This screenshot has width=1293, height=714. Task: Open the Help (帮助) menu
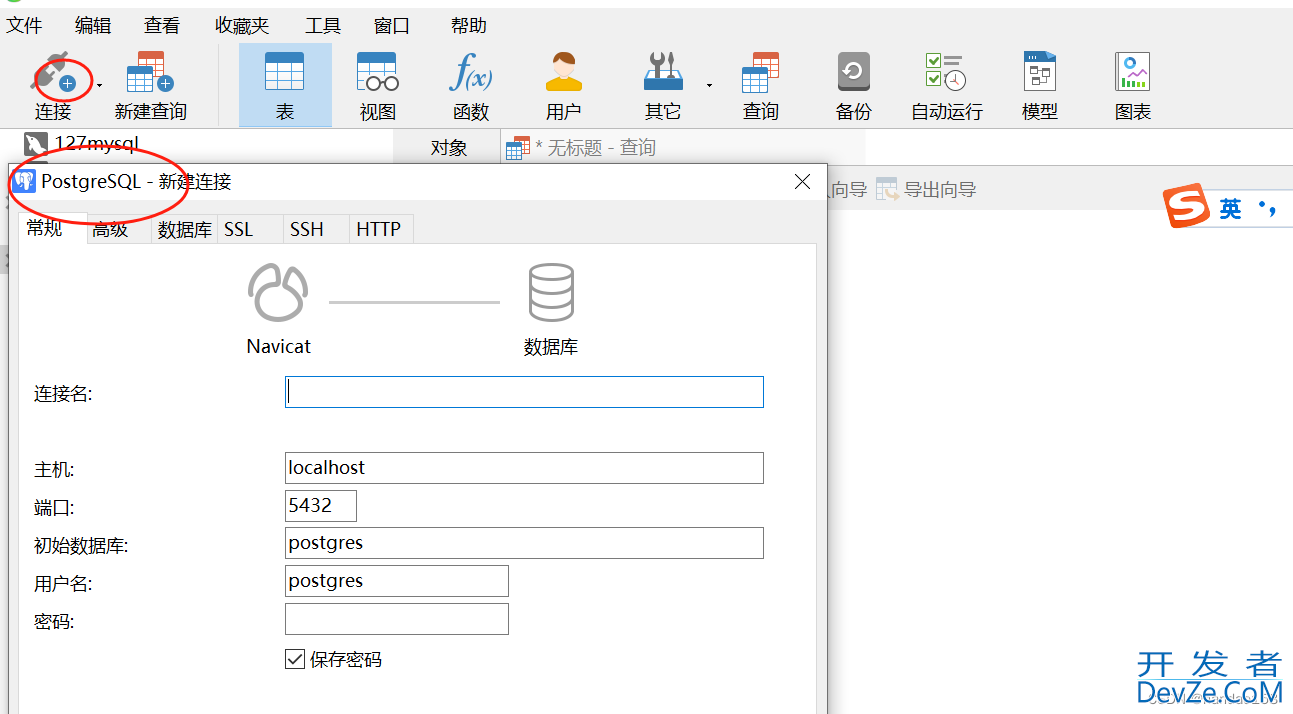(469, 26)
